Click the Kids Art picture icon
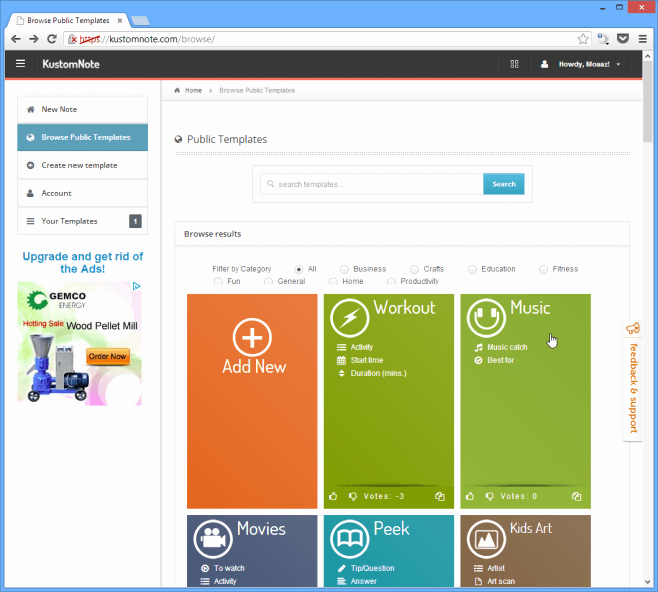 point(486,539)
